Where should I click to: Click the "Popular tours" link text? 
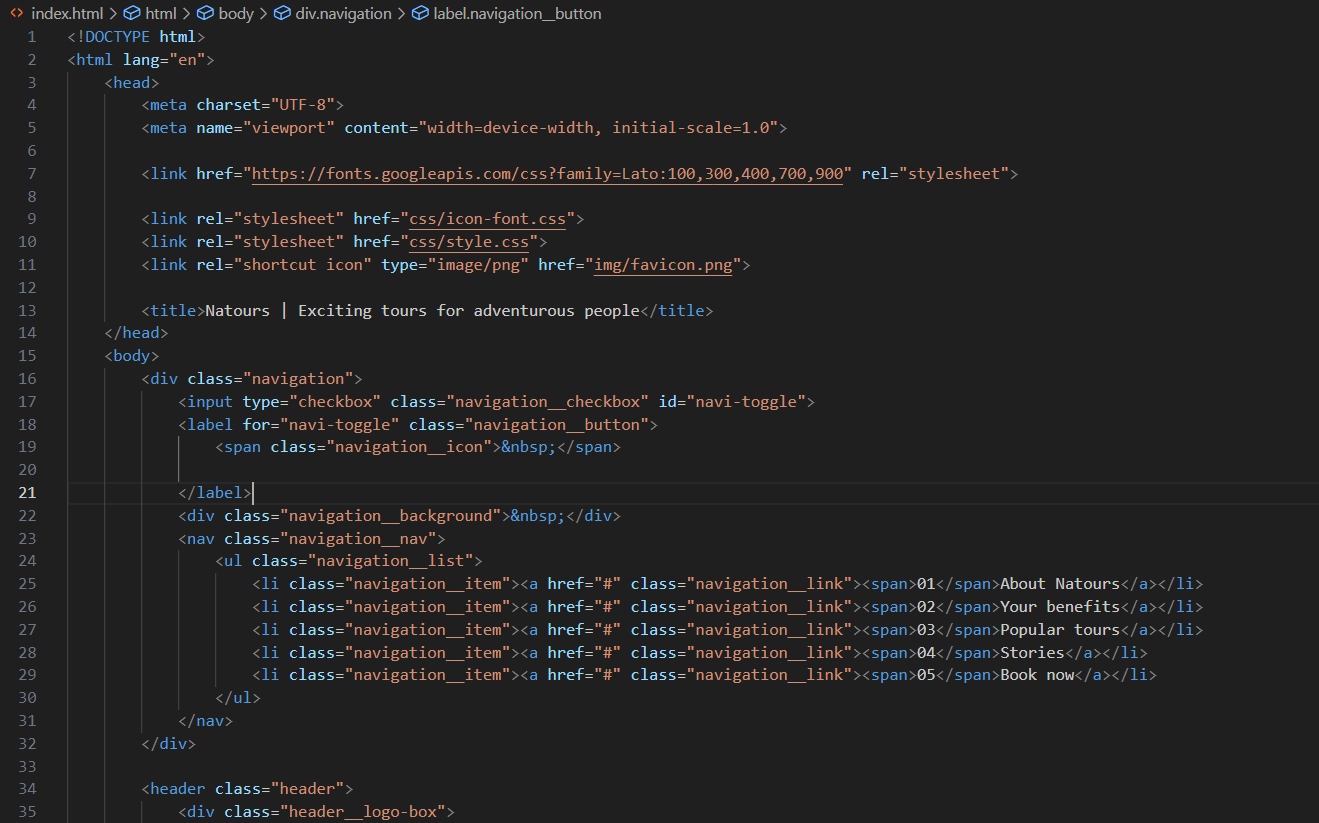pos(1060,630)
